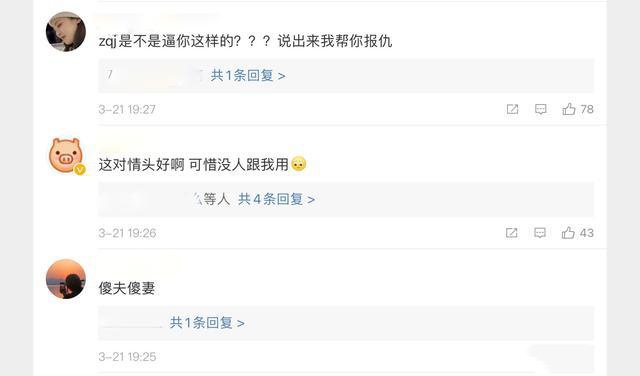Like the zqj comment with 78 likes
The width and height of the screenshot is (640, 376).
pyautogui.click(x=569, y=109)
